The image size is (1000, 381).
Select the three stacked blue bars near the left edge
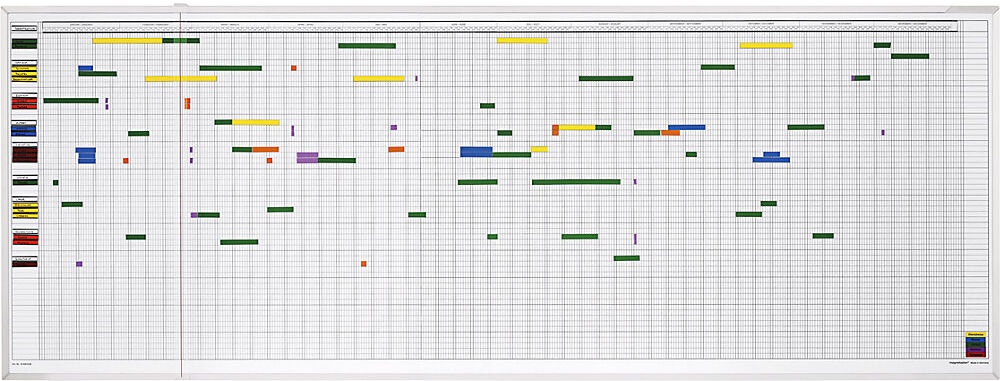[86, 156]
